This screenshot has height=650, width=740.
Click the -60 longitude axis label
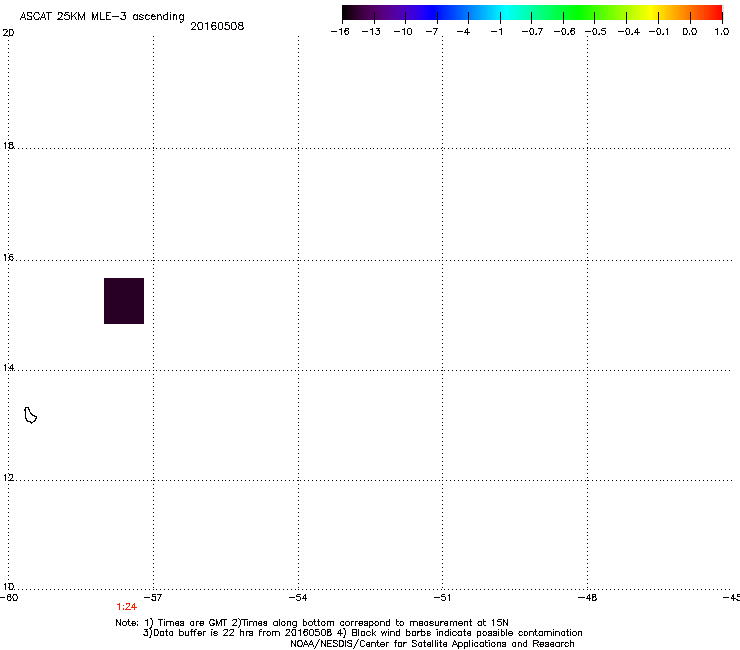point(9,598)
